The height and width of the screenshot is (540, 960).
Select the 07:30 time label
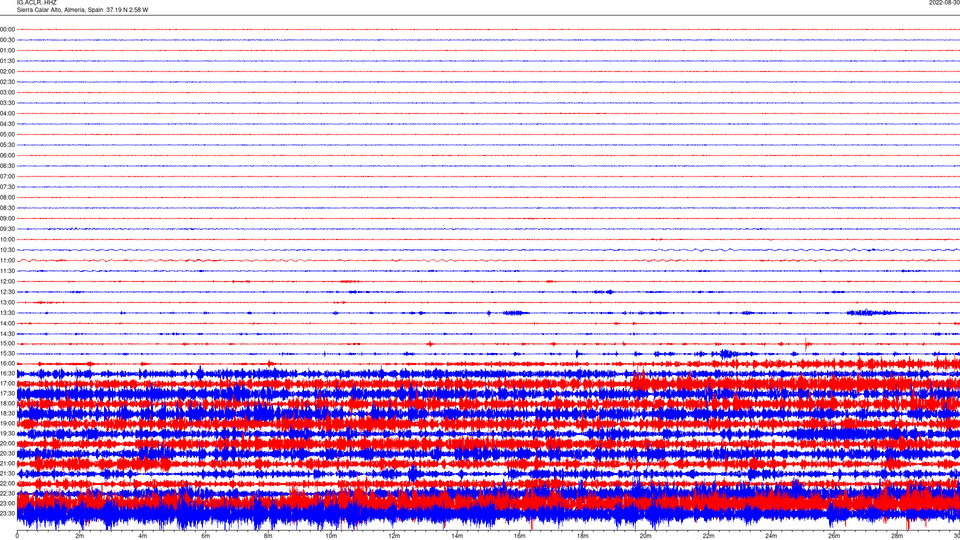(x=7, y=187)
